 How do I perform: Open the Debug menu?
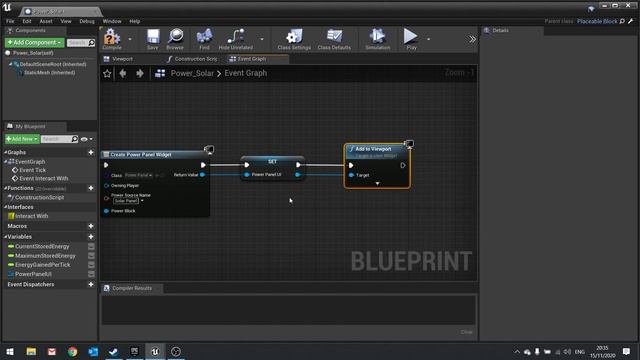tap(87, 21)
